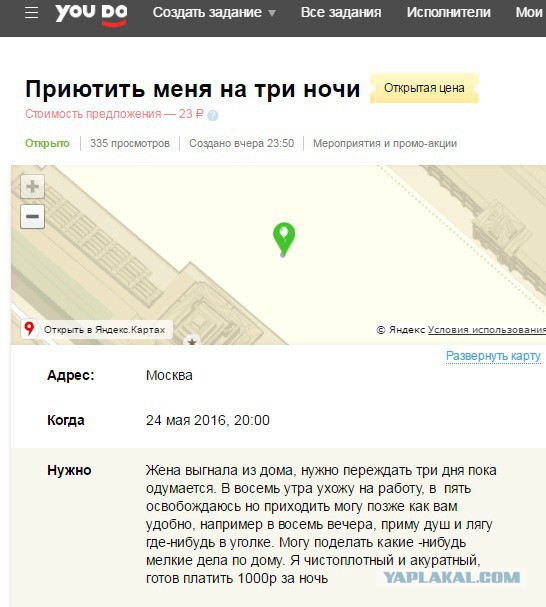Click Создать задание in the top bar

tap(207, 12)
